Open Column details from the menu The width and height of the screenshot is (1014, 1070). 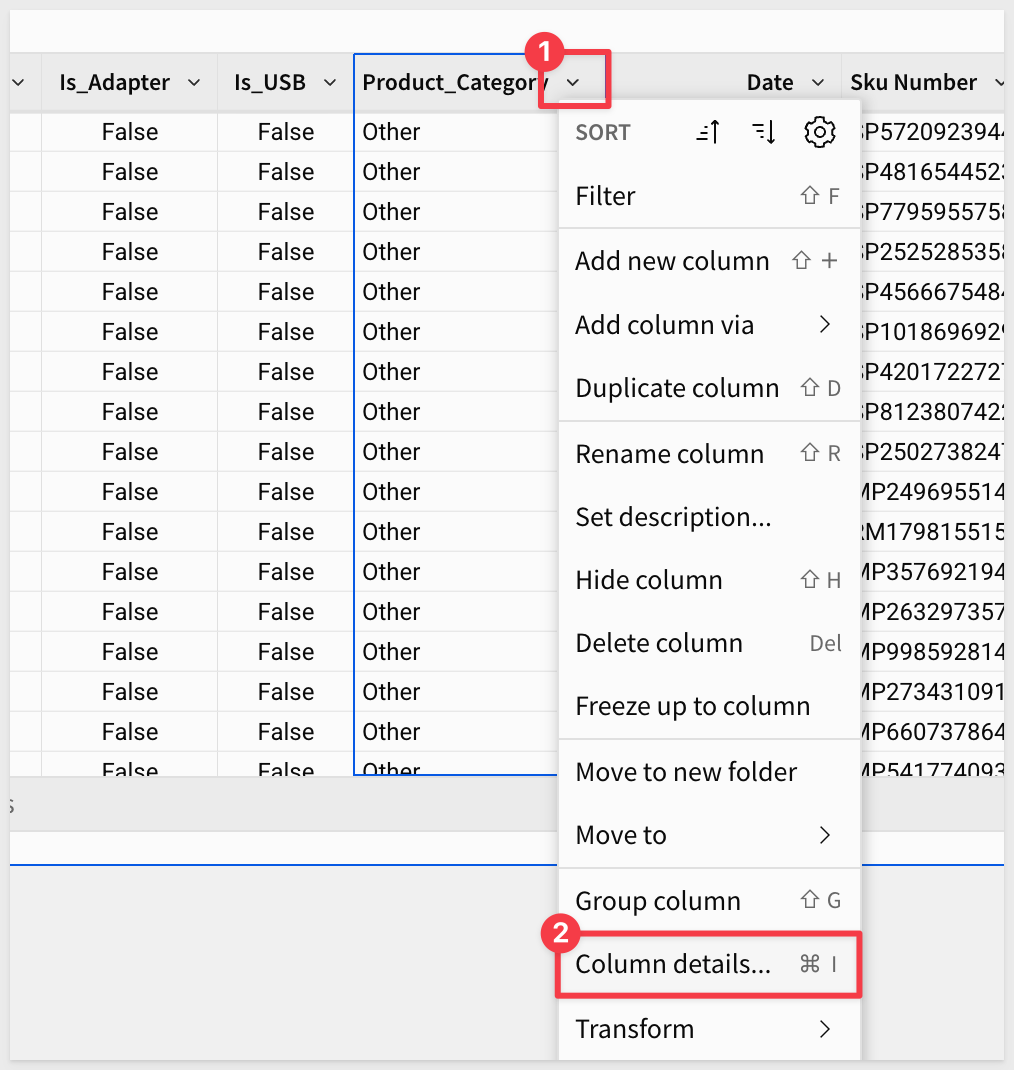[x=673, y=964]
